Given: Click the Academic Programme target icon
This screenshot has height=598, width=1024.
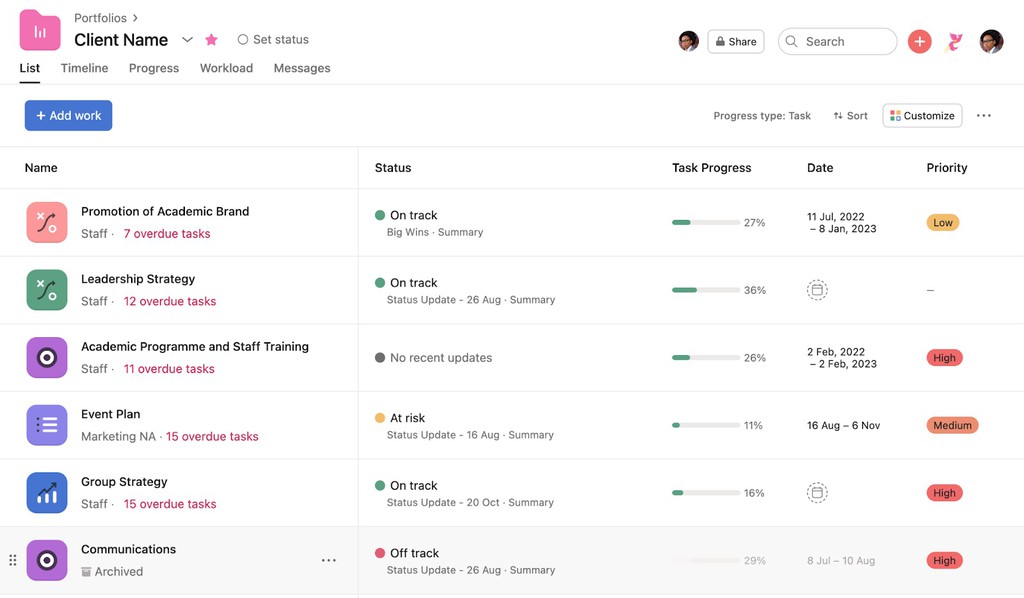Looking at the screenshot, I should click(46, 357).
